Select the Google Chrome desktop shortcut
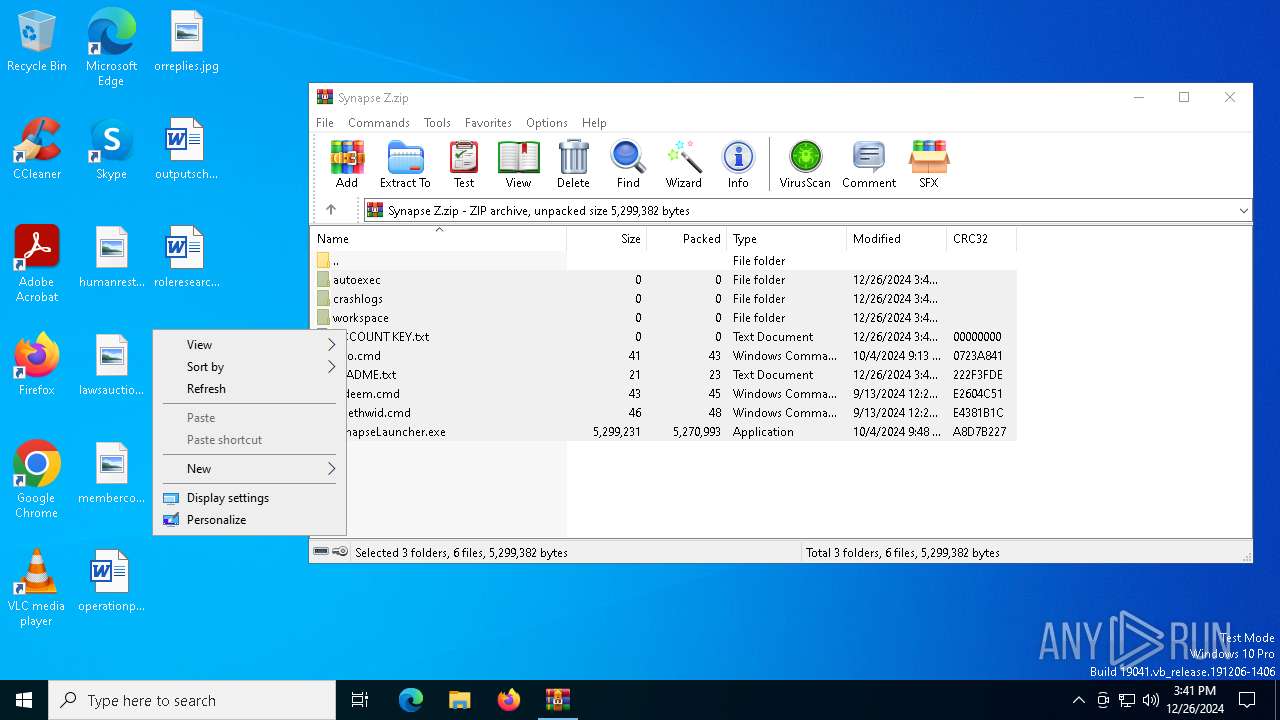The image size is (1280, 720). pyautogui.click(x=37, y=480)
